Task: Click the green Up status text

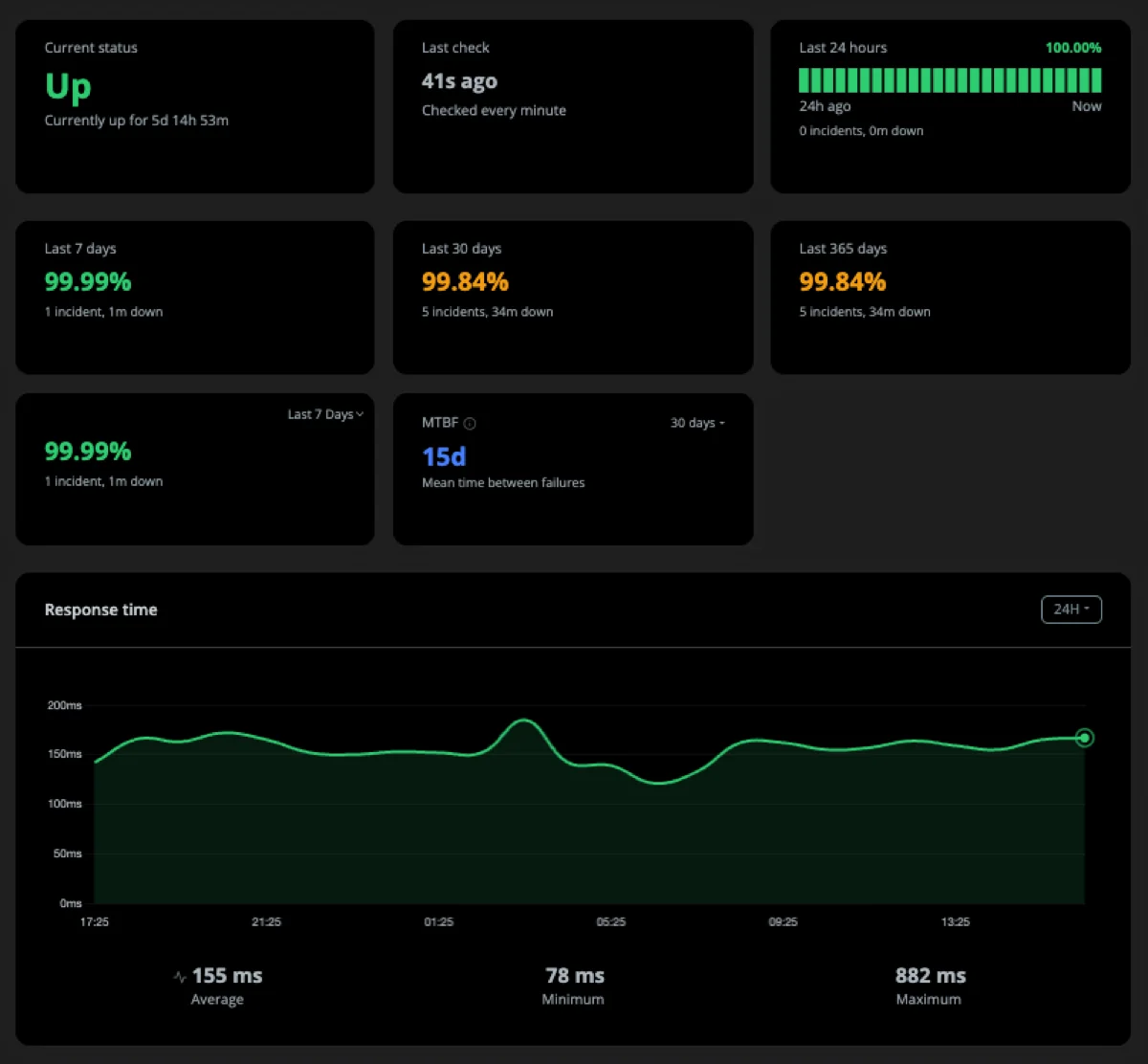Action: coord(68,87)
